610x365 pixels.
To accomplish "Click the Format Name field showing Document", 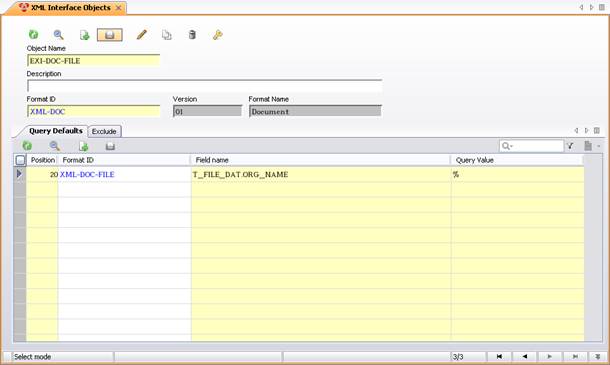I will click(315, 111).
